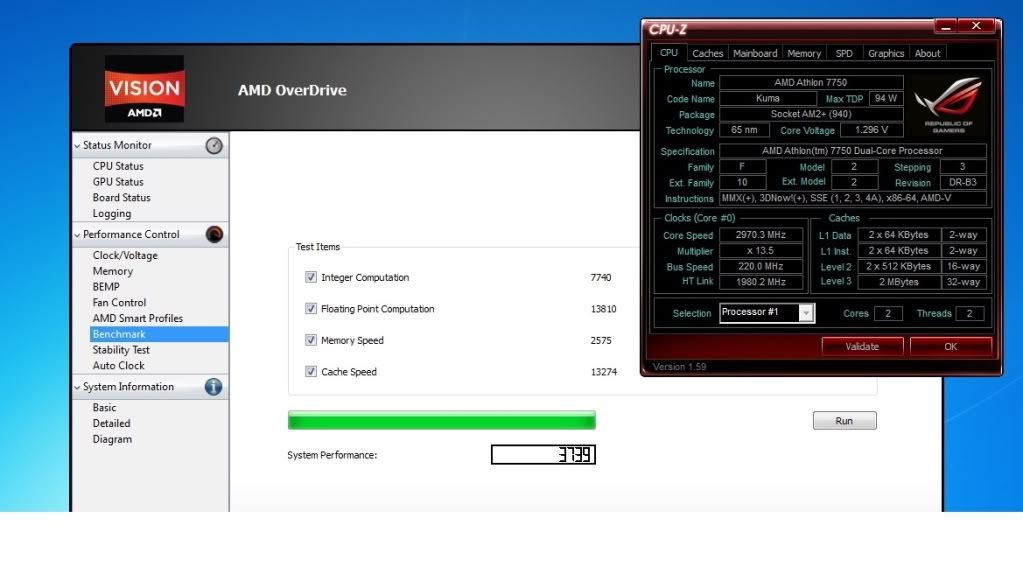Screen dimensions: 1023x567
Task: Click the System Performance score field
Action: pos(543,455)
